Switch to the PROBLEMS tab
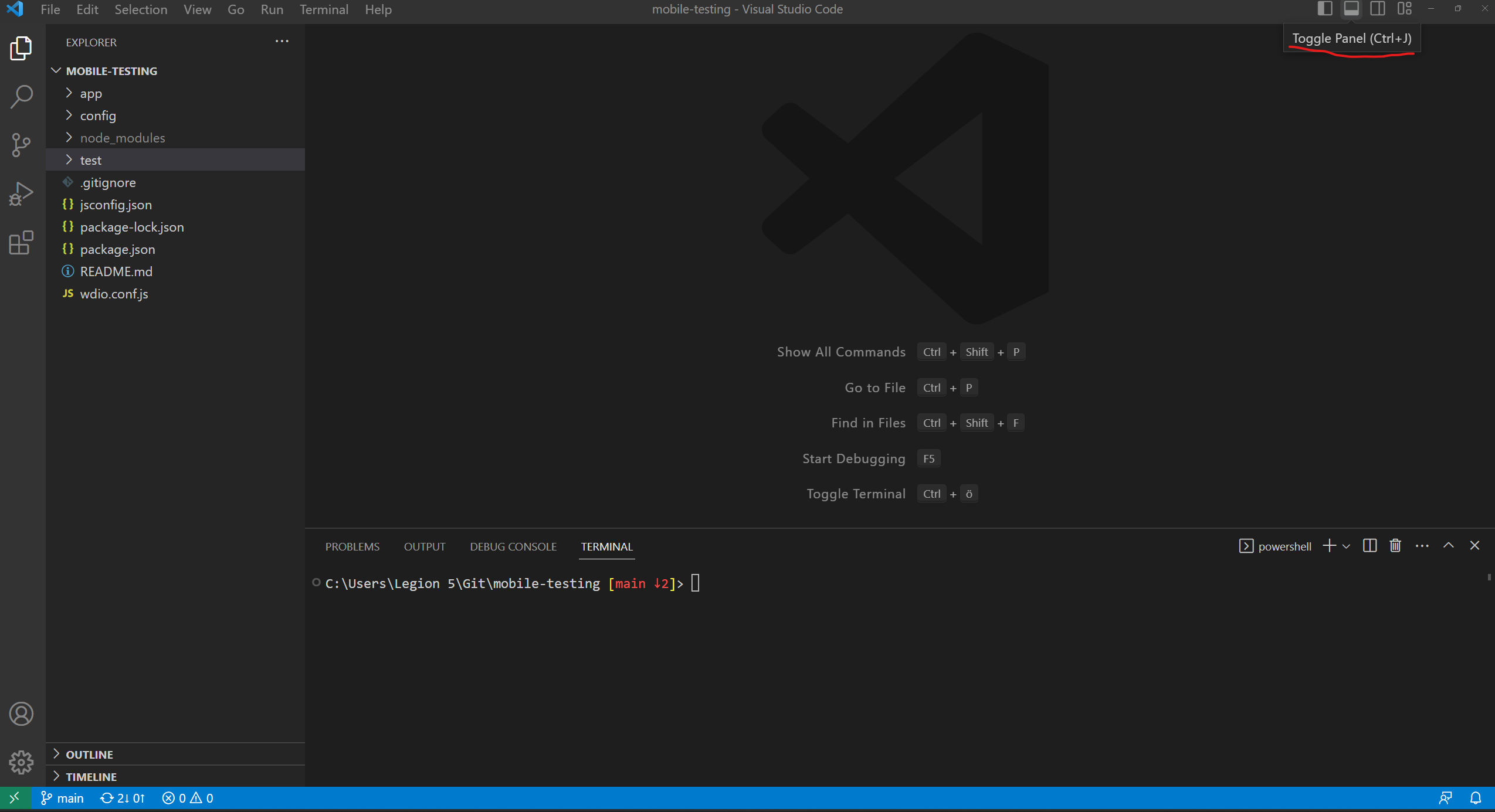Viewport: 1495px width, 812px height. tap(352, 546)
